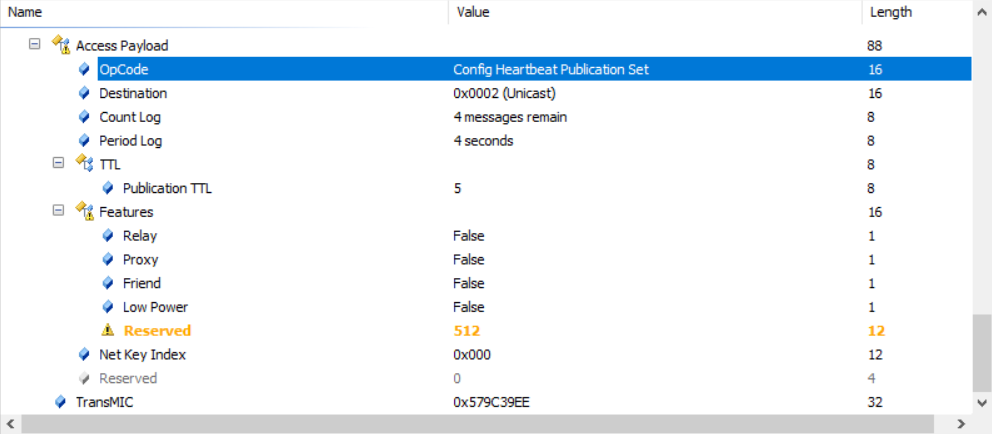Collapse the TTL tree node
992x434 pixels.
(x=58, y=164)
